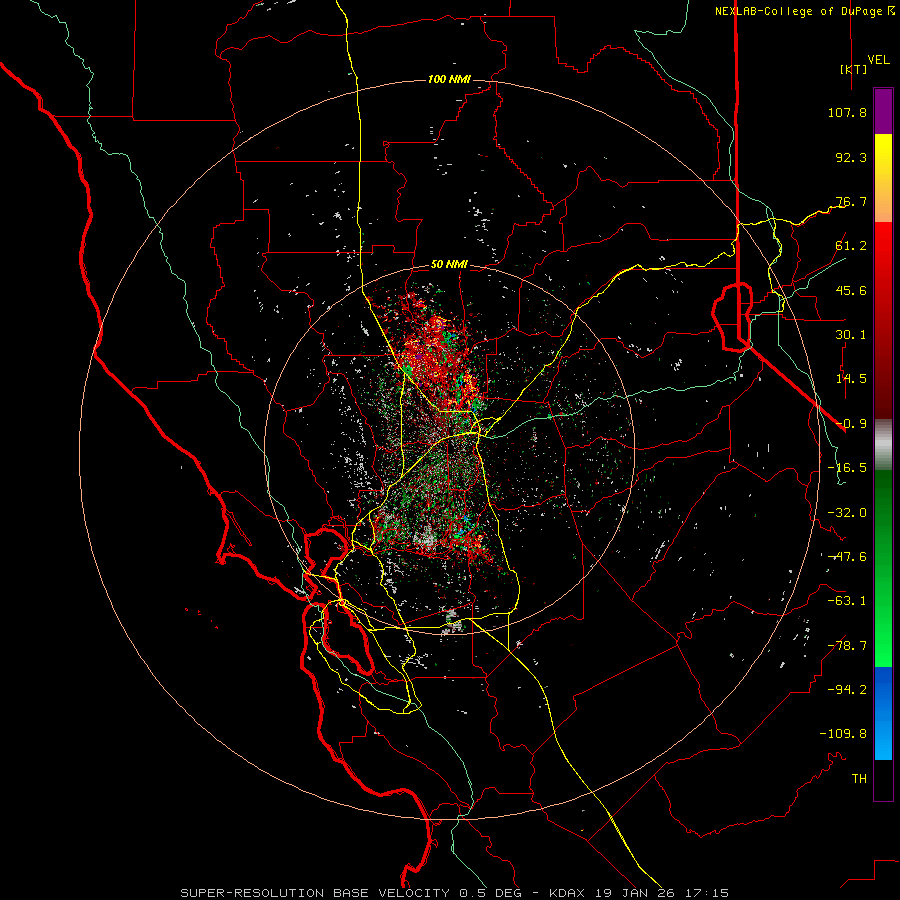
Task: Pick the yellow-orange segment of velocity color bar
Action: pyautogui.click(x=883, y=179)
